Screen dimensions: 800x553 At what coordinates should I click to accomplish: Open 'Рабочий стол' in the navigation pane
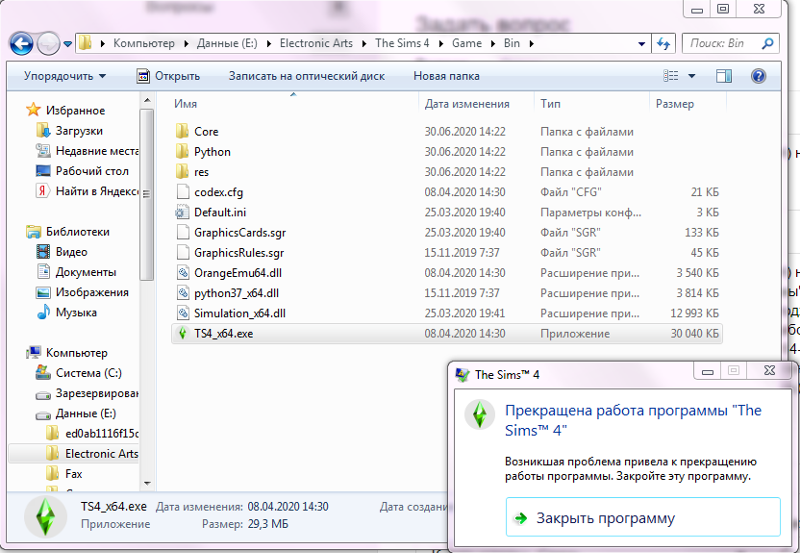[x=82, y=171]
